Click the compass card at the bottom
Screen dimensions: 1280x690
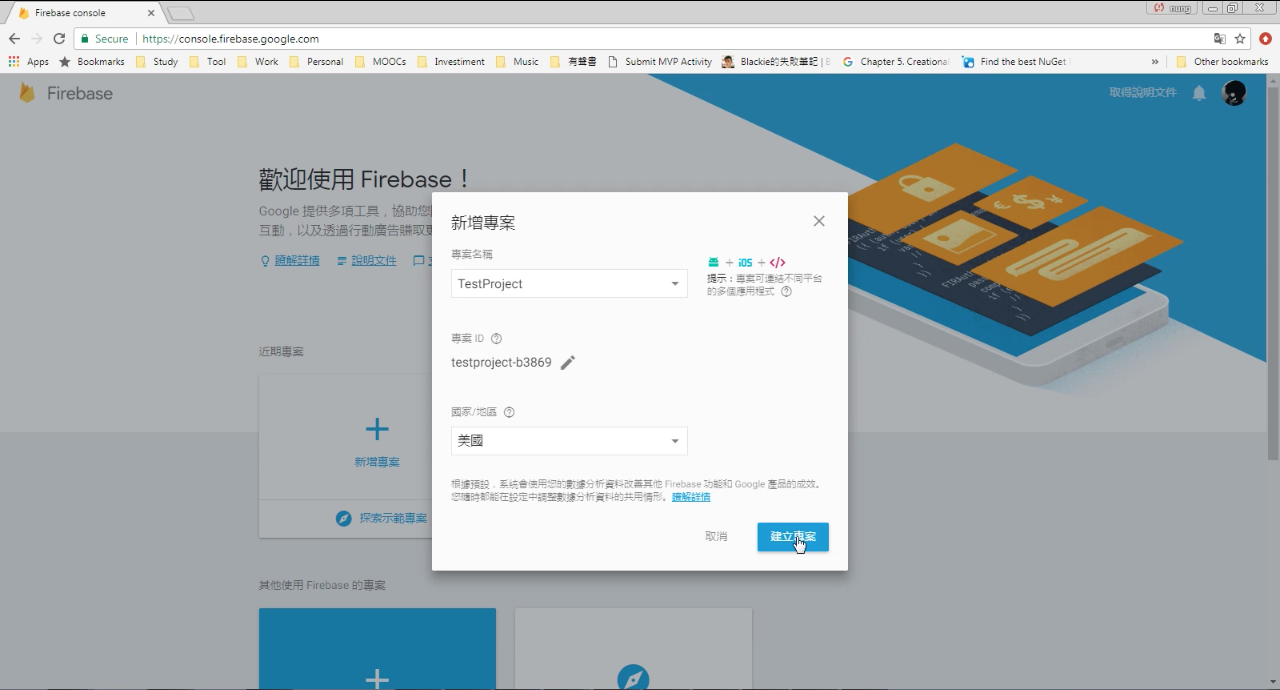coord(633,649)
